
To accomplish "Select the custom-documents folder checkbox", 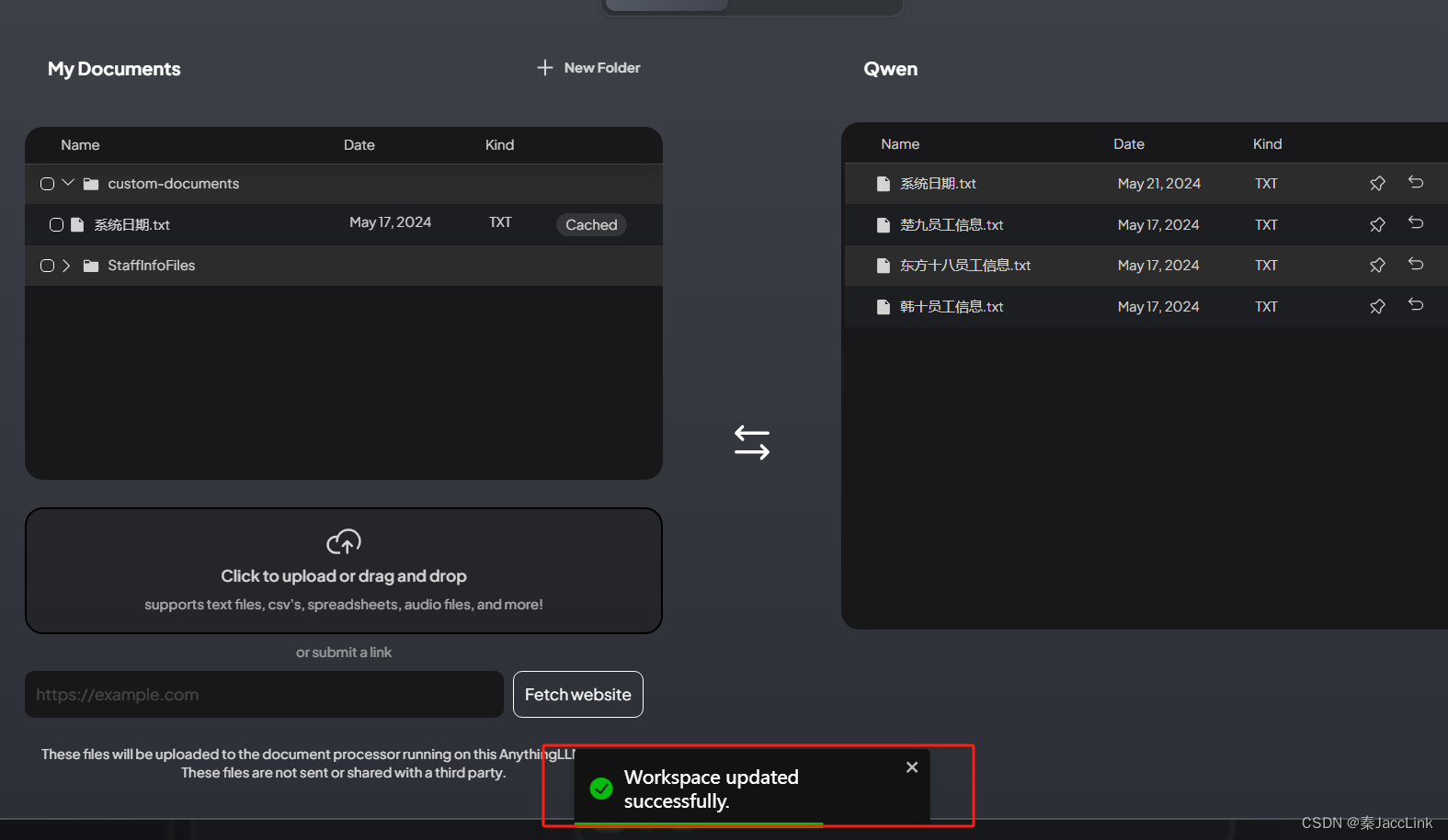I will click(x=48, y=184).
